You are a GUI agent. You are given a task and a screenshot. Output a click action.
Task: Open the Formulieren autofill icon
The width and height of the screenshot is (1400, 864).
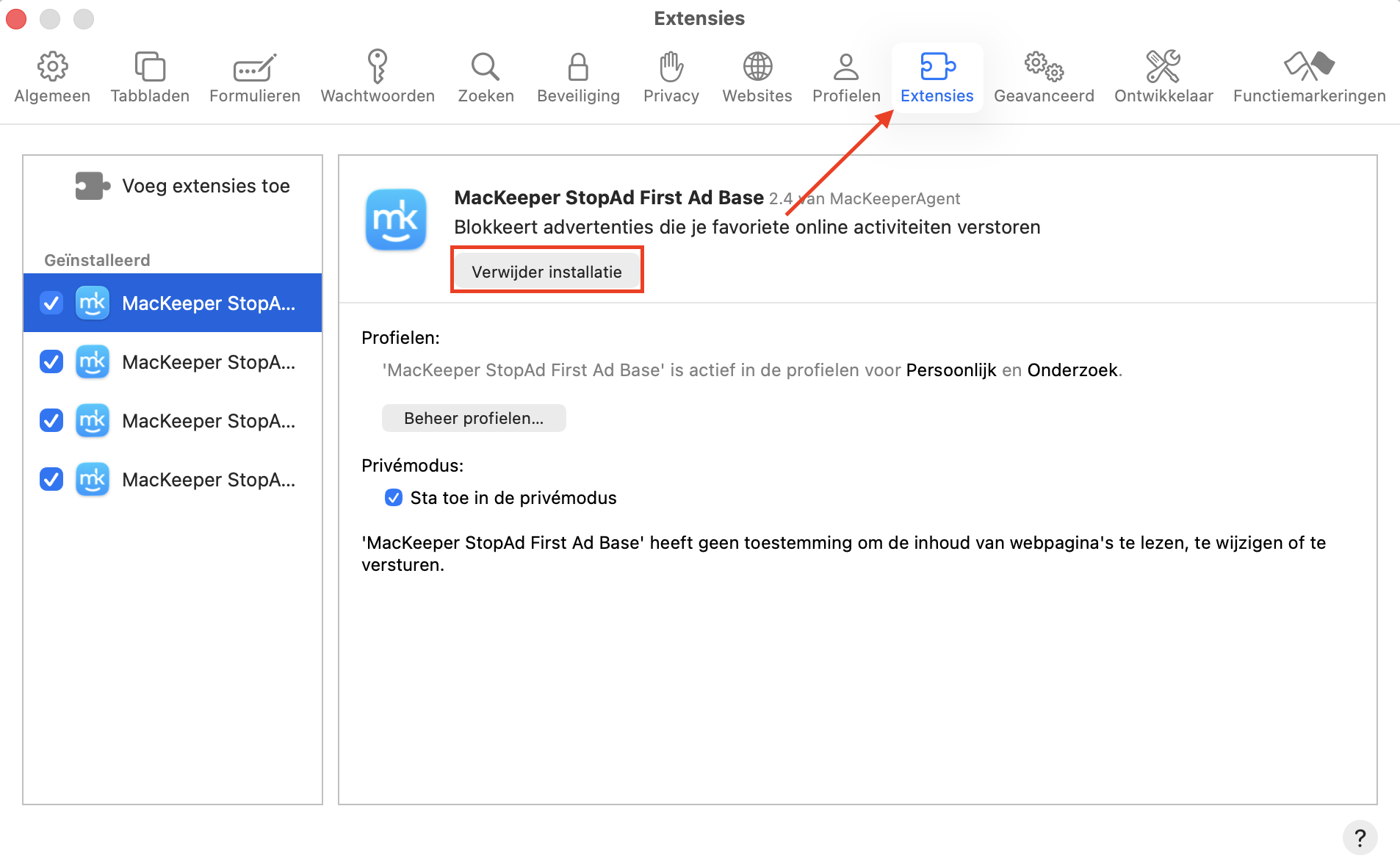tap(254, 67)
